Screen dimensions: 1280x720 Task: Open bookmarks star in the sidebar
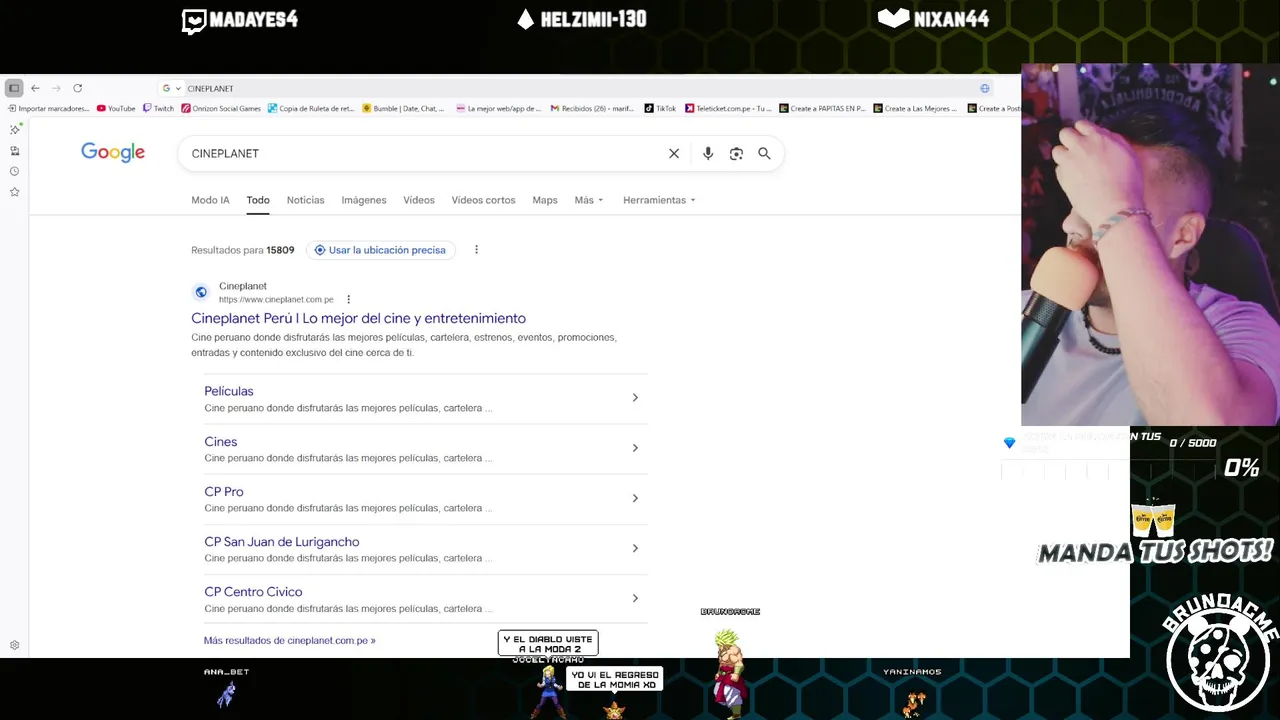pyautogui.click(x=15, y=192)
